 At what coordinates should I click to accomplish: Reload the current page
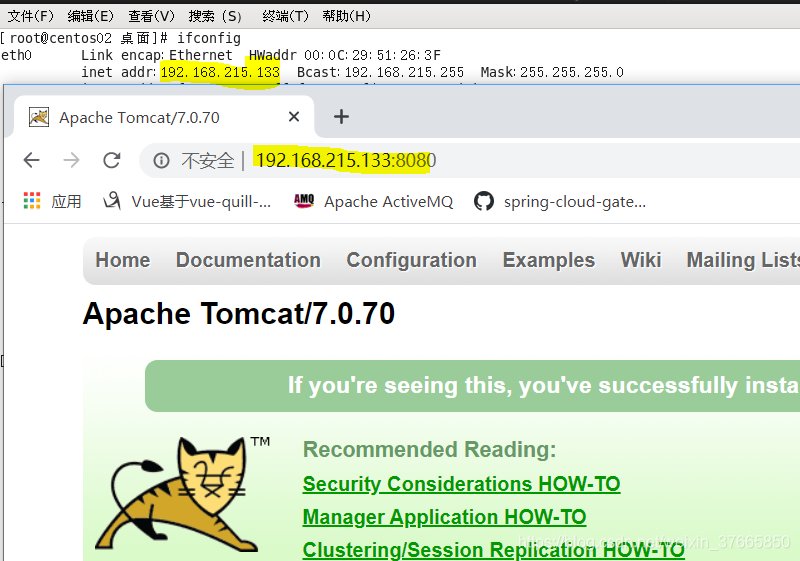coord(112,160)
